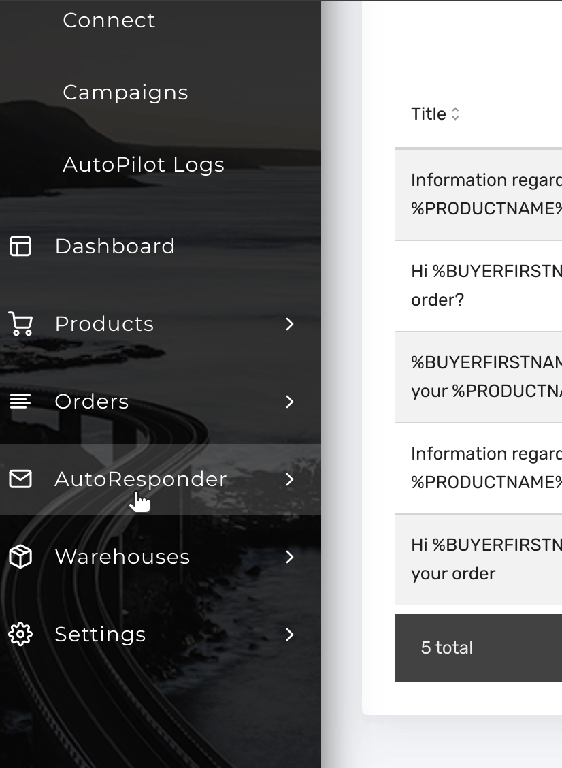The height and width of the screenshot is (768, 562).
Task: Open the first Information regarding template row
Action: coord(478,194)
